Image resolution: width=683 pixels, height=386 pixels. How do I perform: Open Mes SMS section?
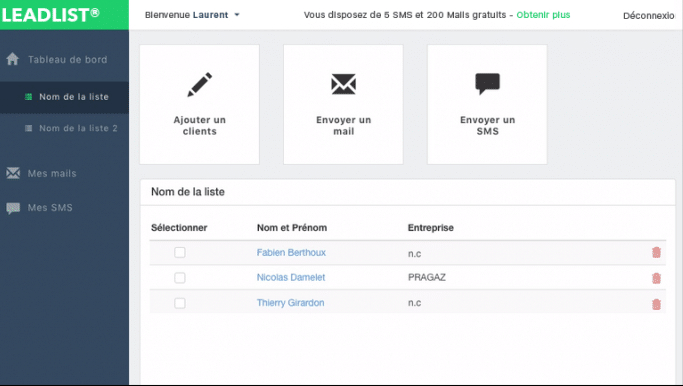pyautogui.click(x=50, y=208)
